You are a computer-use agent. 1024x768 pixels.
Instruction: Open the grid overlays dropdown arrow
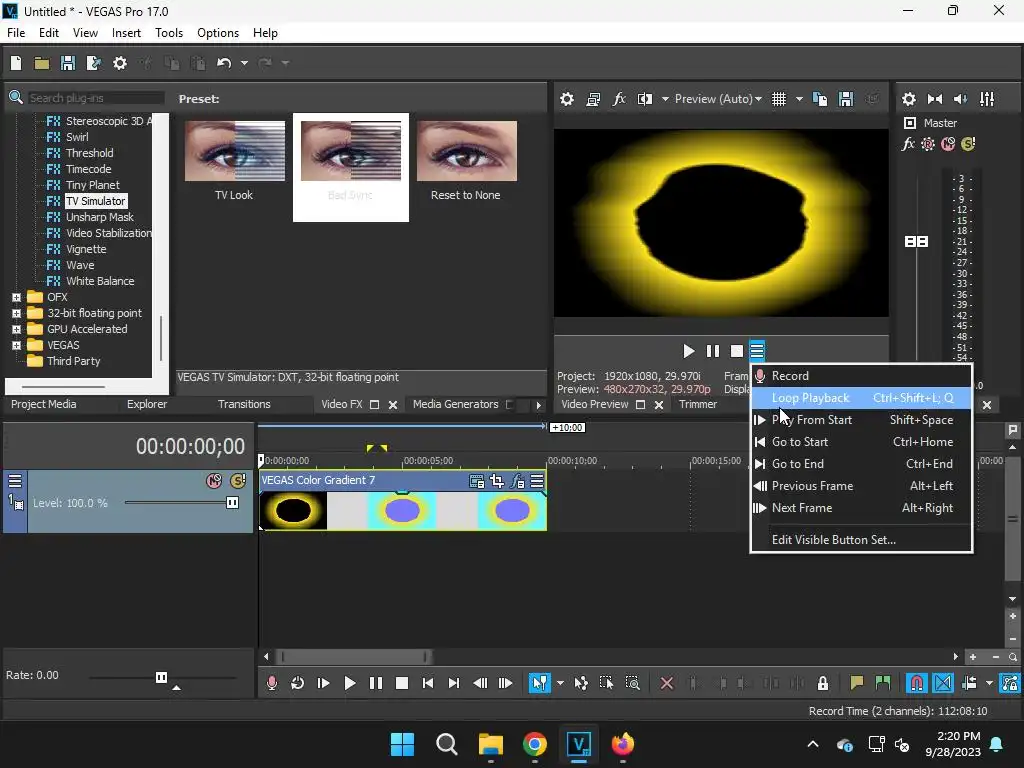point(799,99)
